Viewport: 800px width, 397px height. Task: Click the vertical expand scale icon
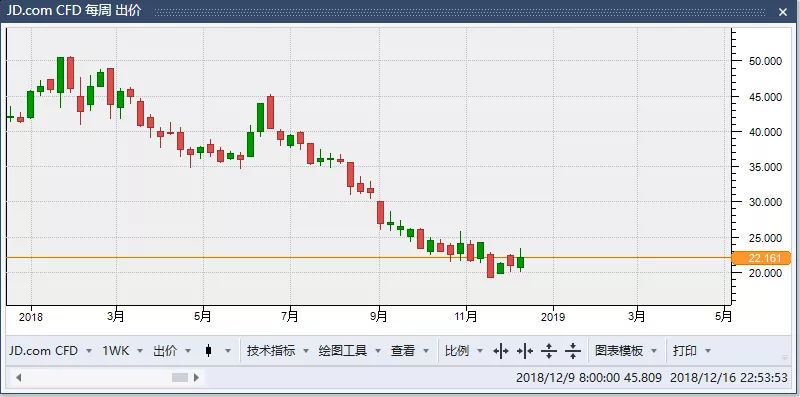pos(549,351)
